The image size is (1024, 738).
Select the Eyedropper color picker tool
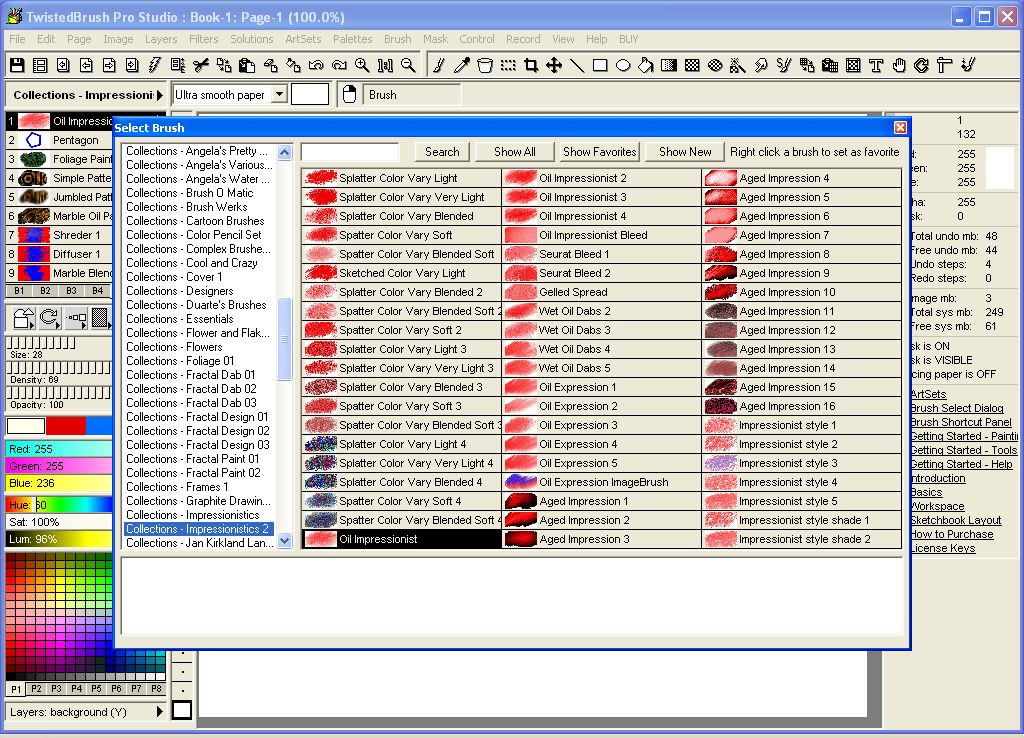point(462,65)
